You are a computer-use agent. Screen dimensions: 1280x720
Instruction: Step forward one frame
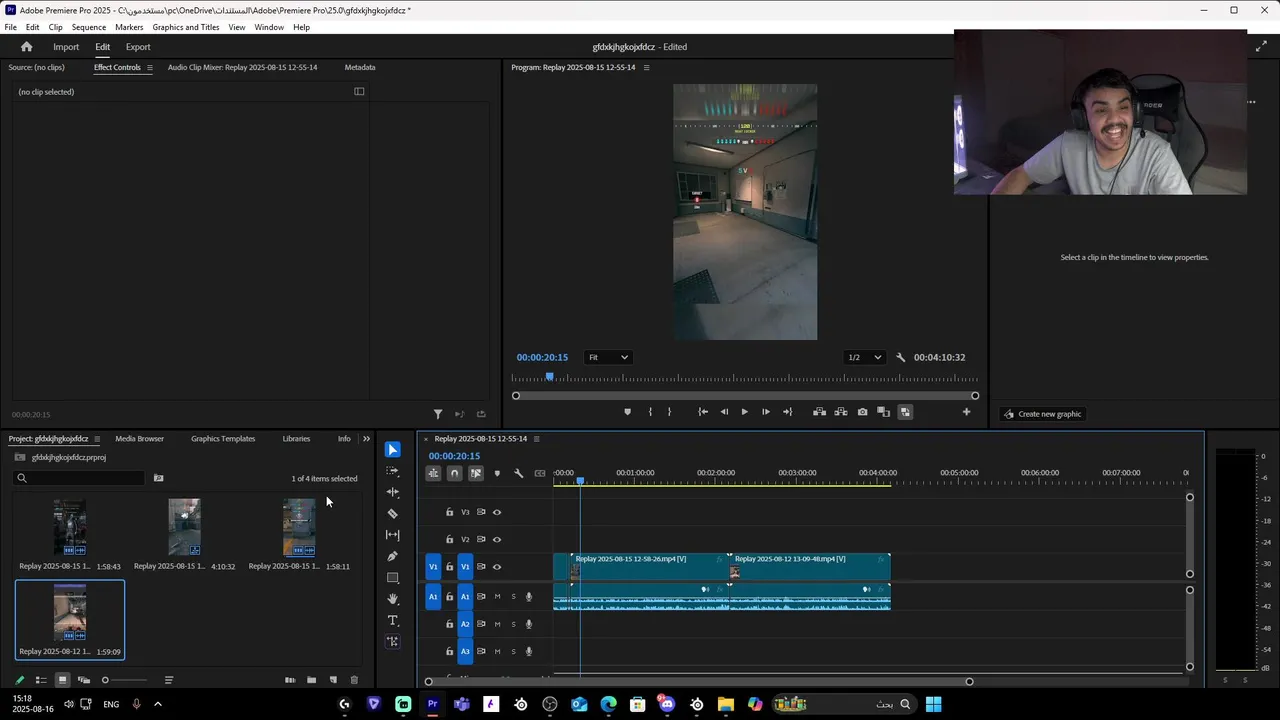click(x=766, y=412)
